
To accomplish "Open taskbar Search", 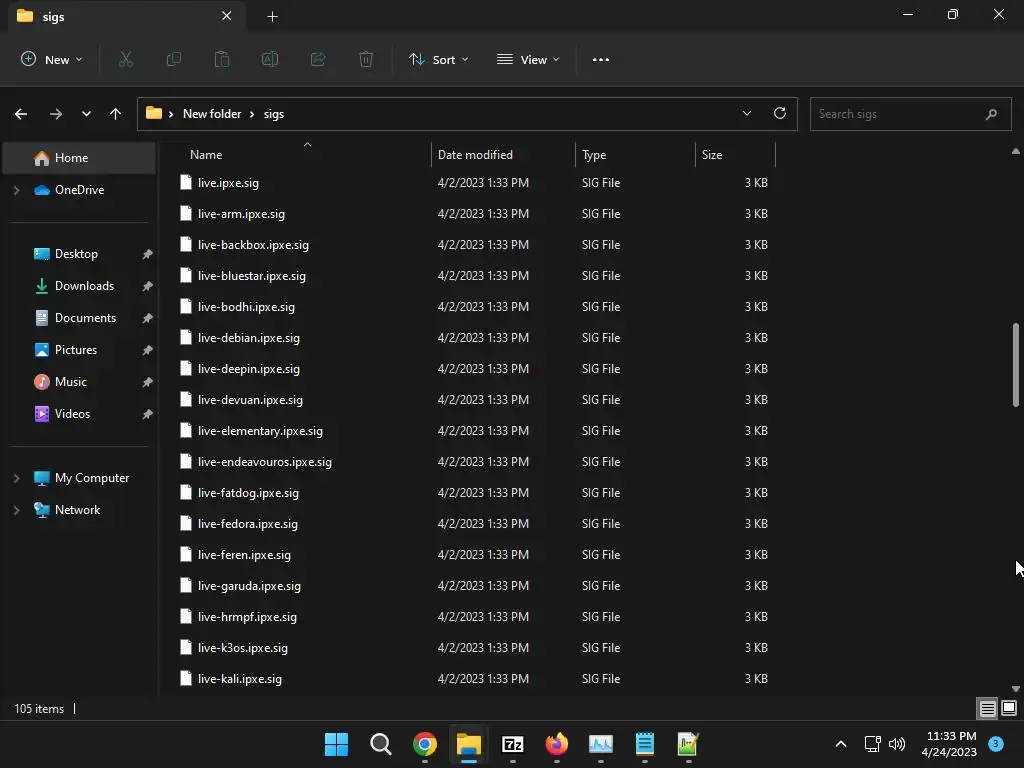I will click(x=381, y=744).
